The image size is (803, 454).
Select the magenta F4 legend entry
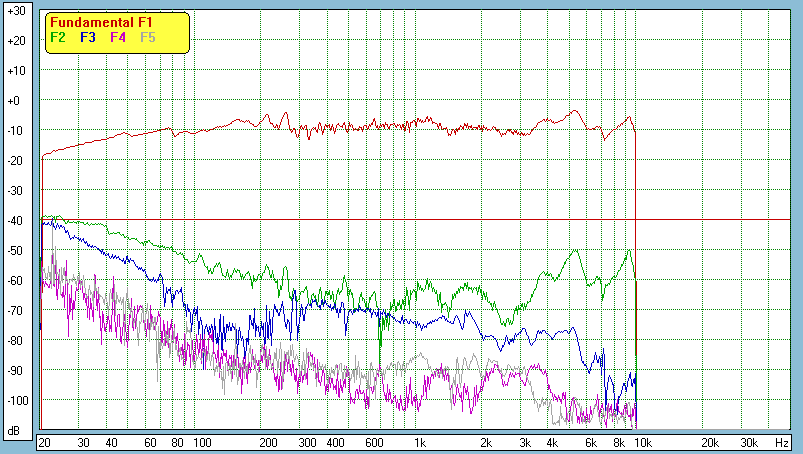pos(118,37)
